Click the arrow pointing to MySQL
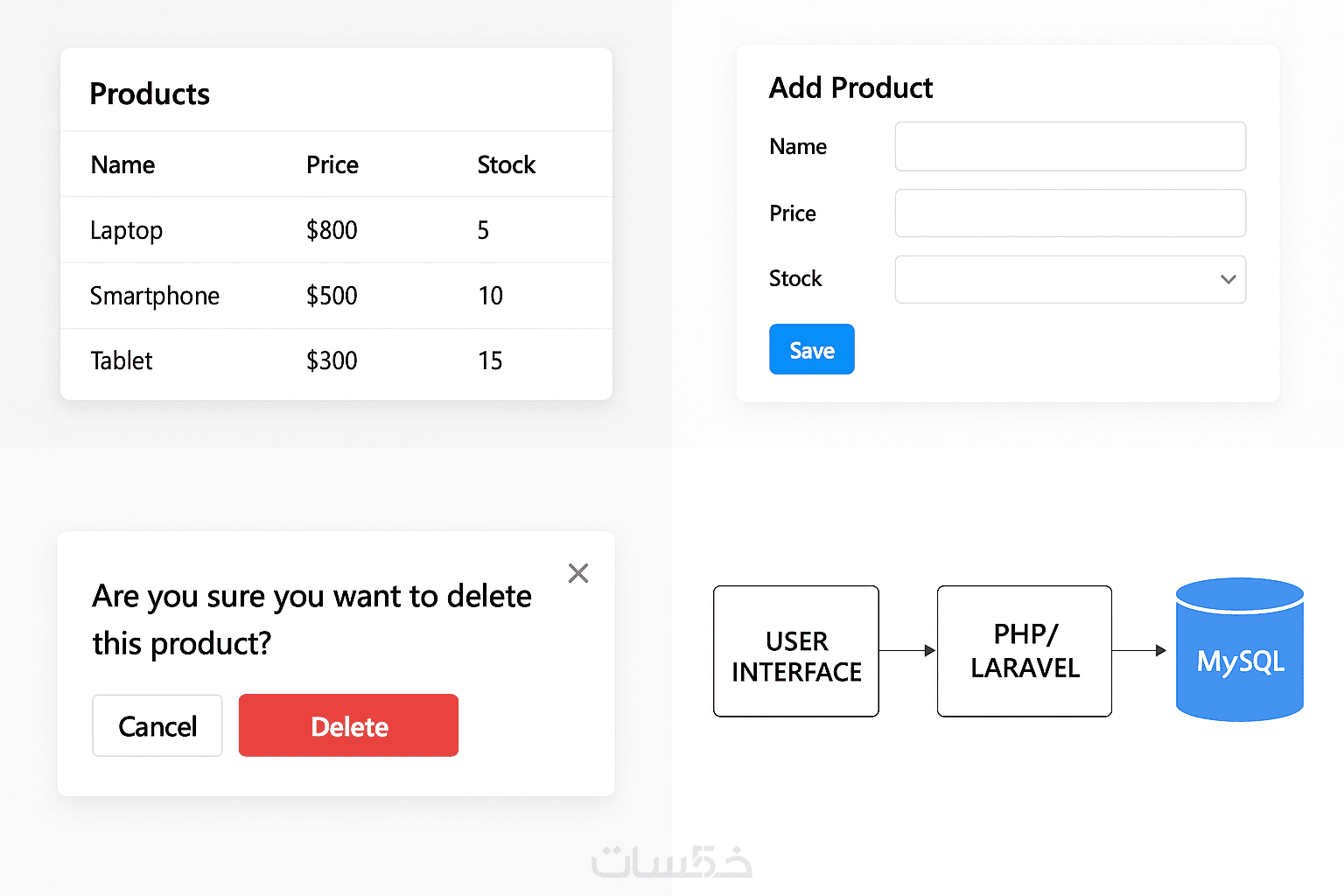1344x896 pixels. pyautogui.click(x=1139, y=650)
